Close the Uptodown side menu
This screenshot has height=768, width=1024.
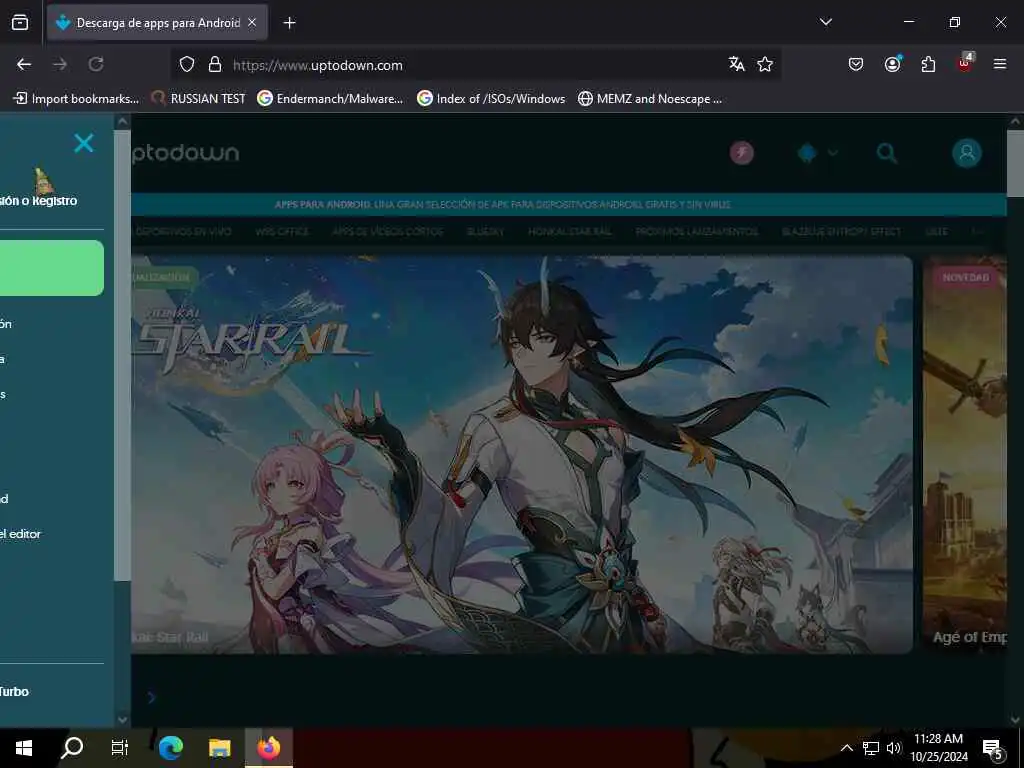[84, 142]
